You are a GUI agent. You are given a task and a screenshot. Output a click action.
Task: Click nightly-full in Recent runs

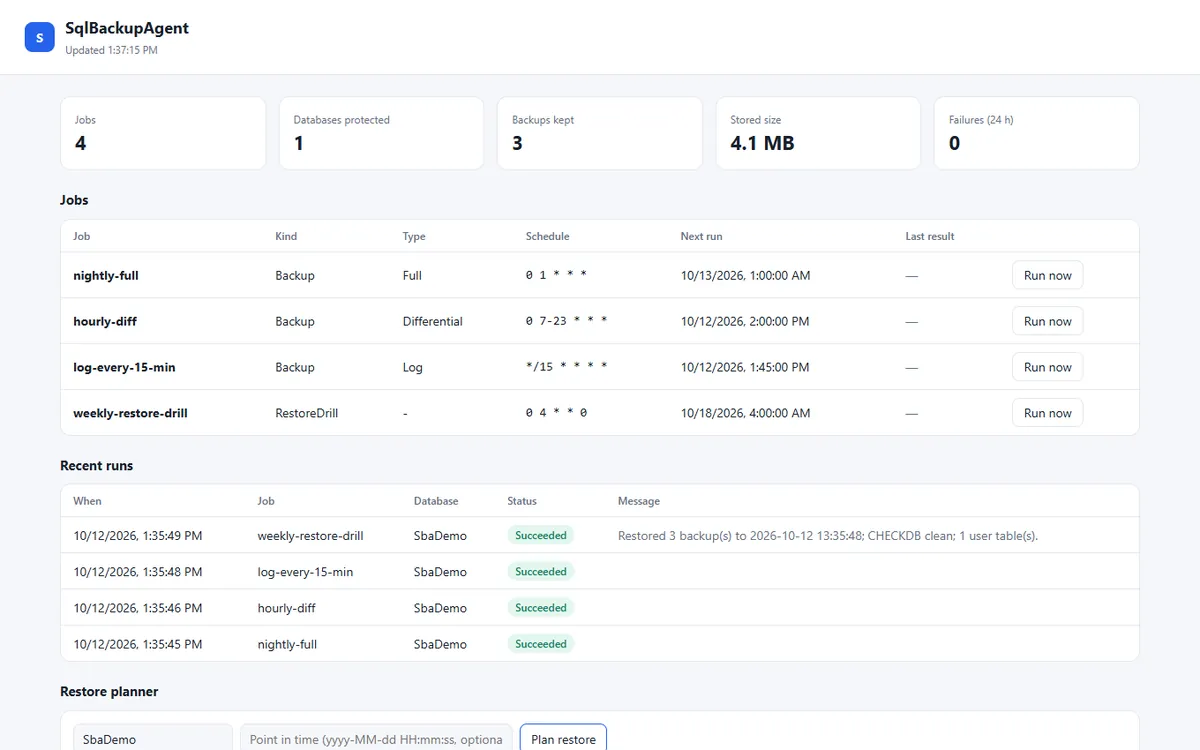tap(287, 644)
